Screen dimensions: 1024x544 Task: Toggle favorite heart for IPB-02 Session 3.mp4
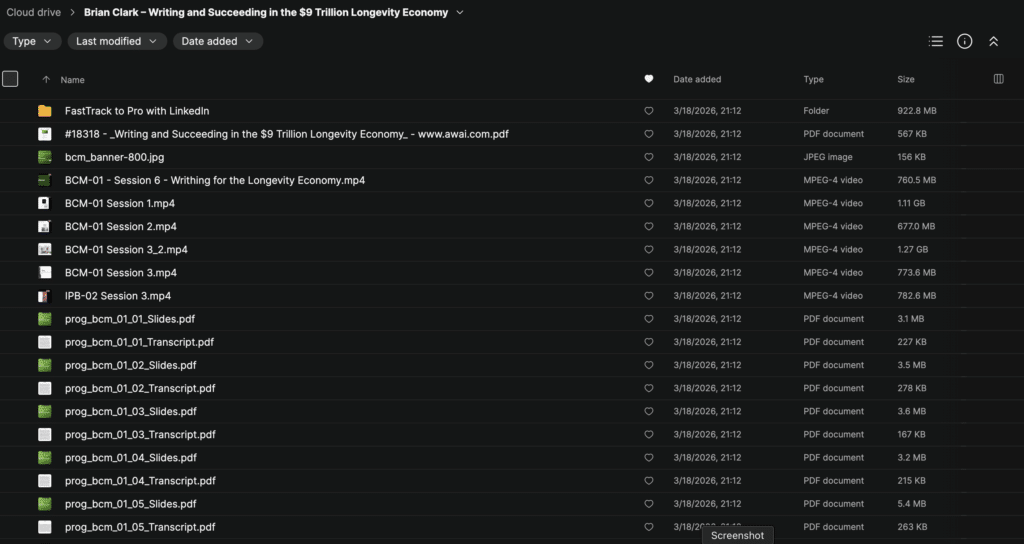pyautogui.click(x=648, y=296)
